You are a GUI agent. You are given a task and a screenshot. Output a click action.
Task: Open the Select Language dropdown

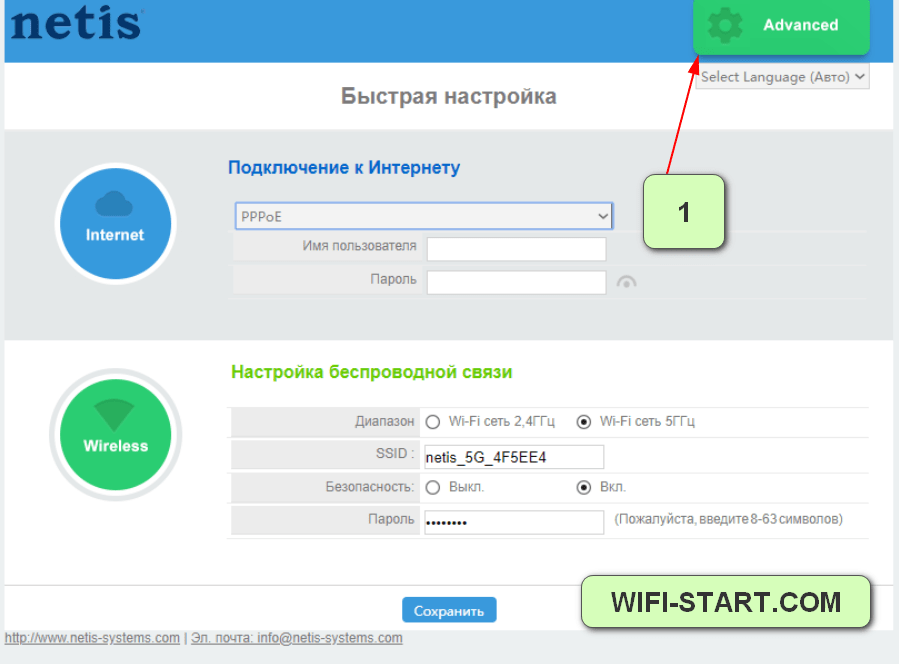[782, 77]
